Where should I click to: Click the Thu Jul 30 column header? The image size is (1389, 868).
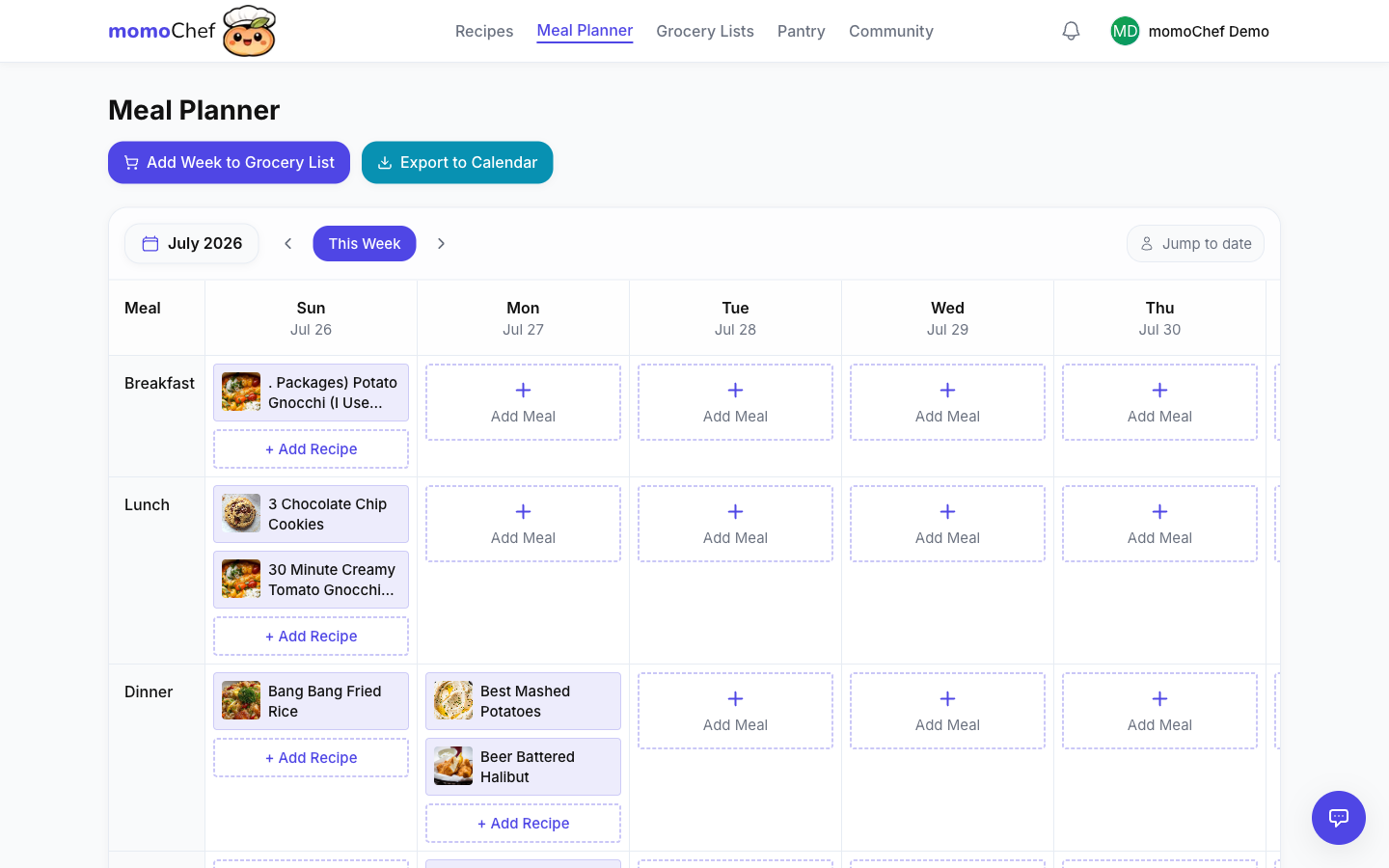tap(1159, 318)
